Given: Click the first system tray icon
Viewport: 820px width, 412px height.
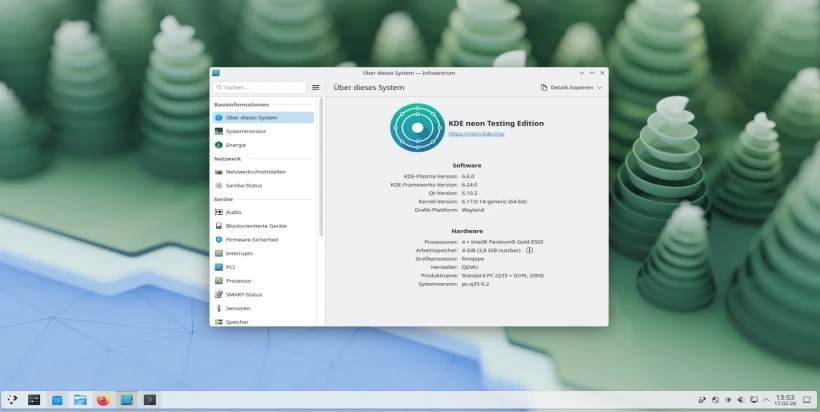Looking at the screenshot, I should pyautogui.click(x=702, y=400).
